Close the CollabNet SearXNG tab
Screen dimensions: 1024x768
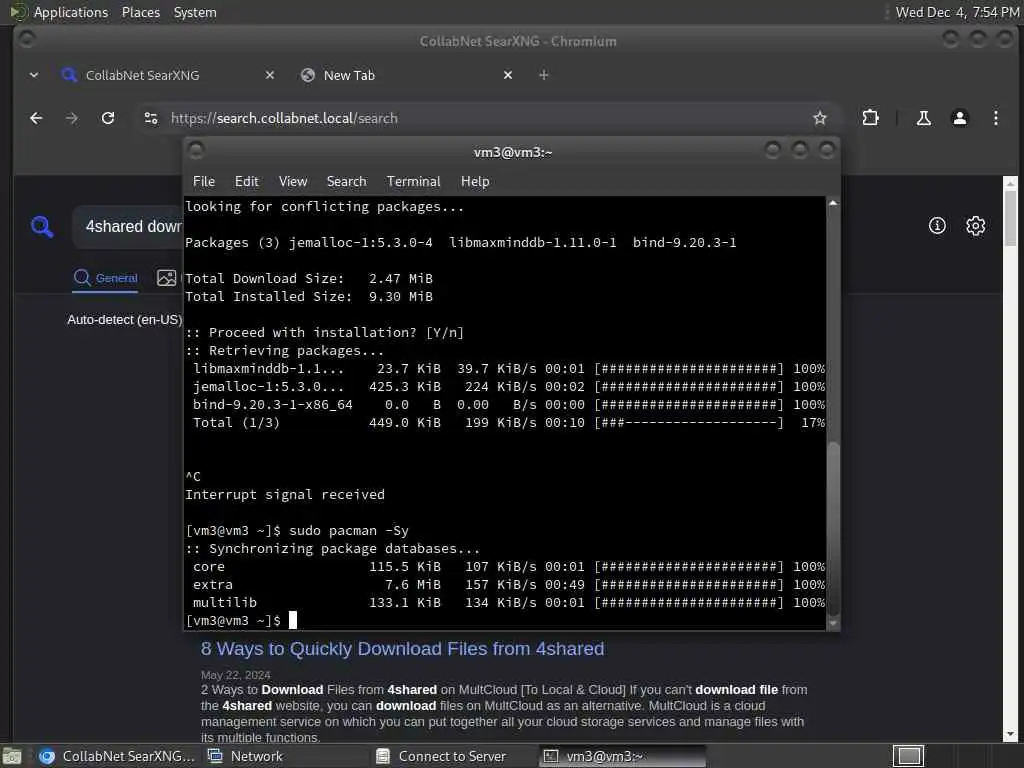[x=270, y=75]
